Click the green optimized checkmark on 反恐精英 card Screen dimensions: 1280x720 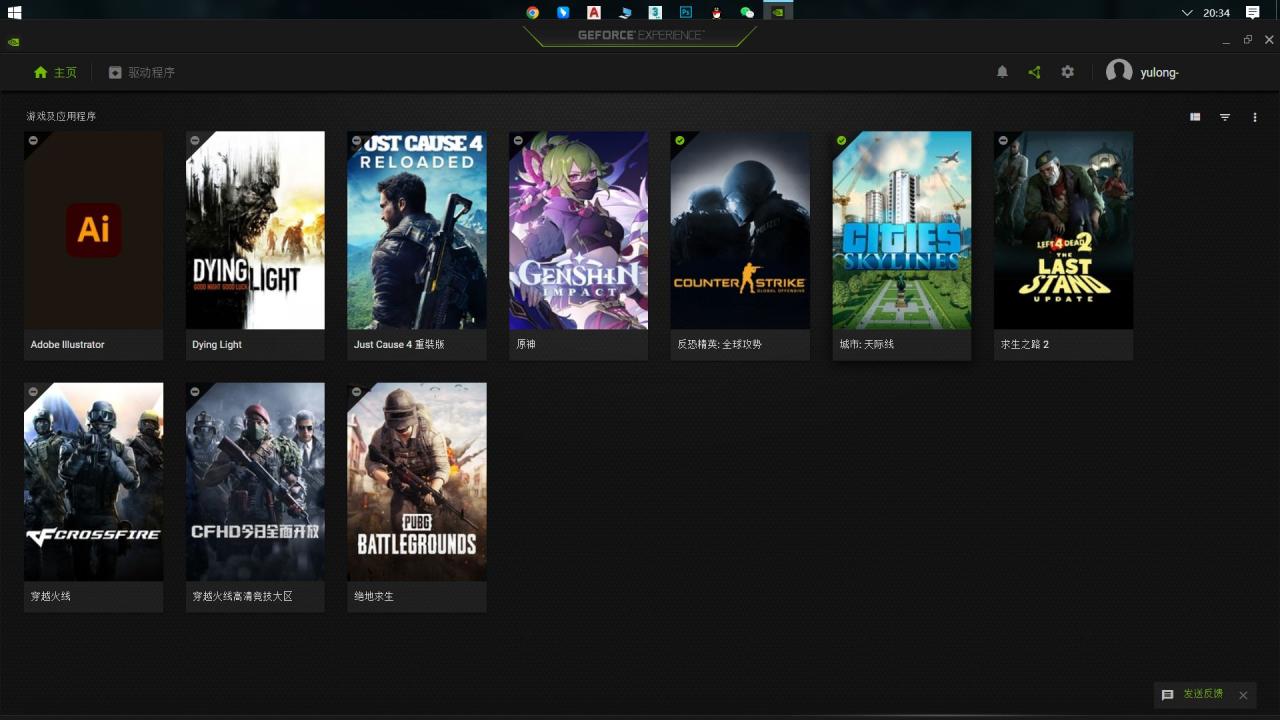(680, 141)
